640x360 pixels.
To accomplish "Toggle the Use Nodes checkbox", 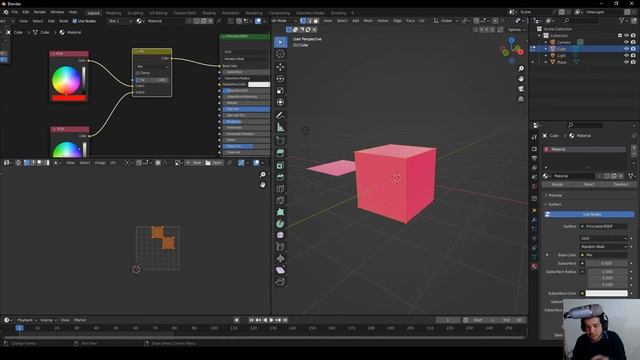I will click(x=75, y=21).
